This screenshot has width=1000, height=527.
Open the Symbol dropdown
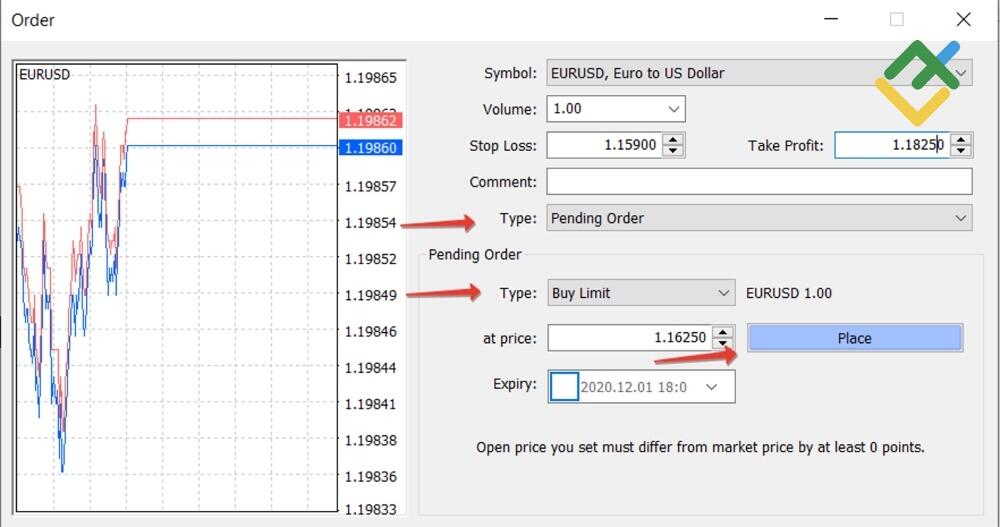(961, 73)
